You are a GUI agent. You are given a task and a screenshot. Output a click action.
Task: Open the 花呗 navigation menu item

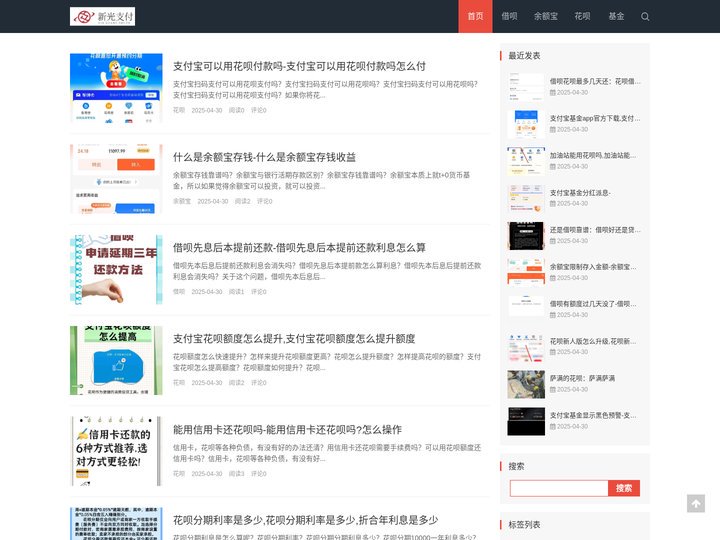click(582, 17)
